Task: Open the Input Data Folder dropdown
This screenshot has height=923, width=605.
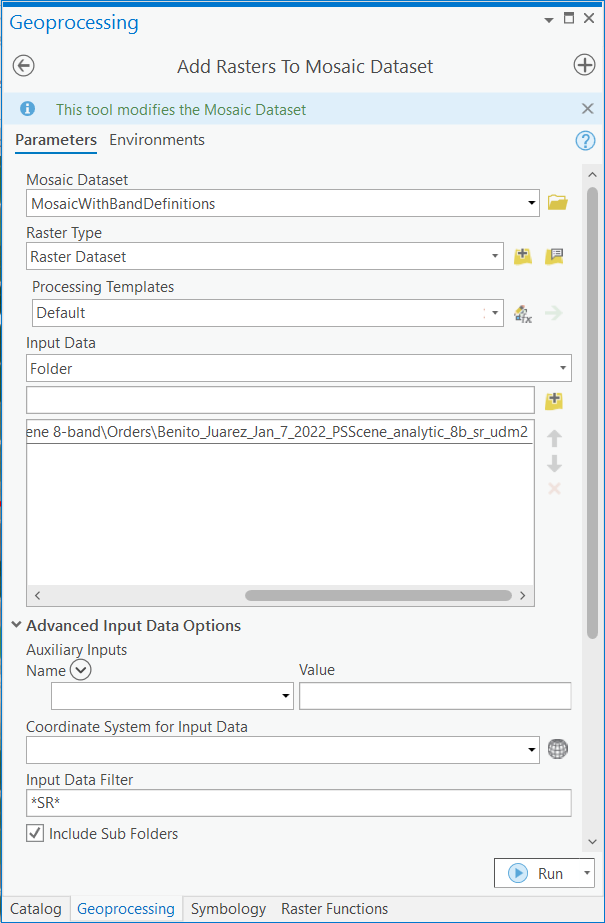Action: coord(563,369)
